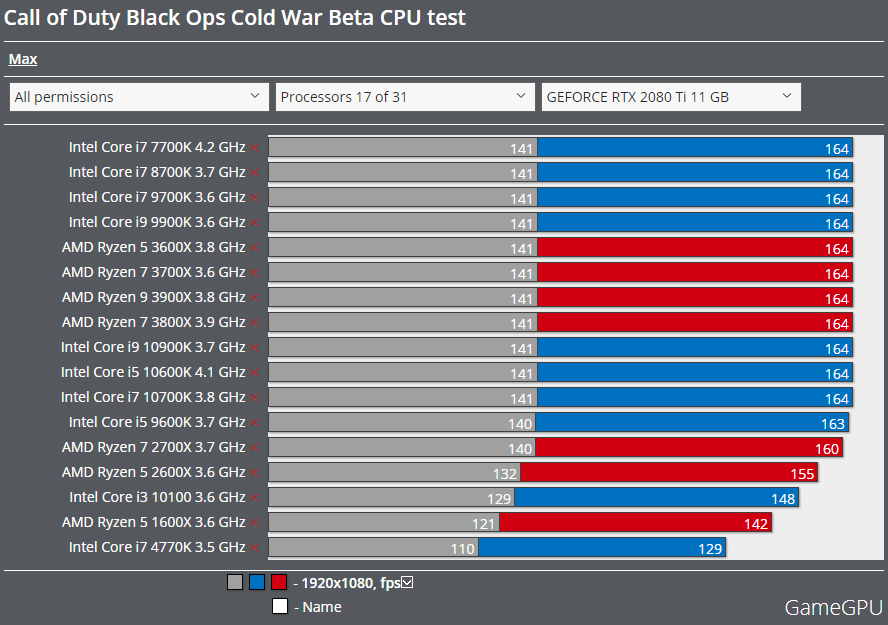This screenshot has width=888, height=625.
Task: Remove Intel Core i7 10700K row via red X
Action: tap(254, 397)
